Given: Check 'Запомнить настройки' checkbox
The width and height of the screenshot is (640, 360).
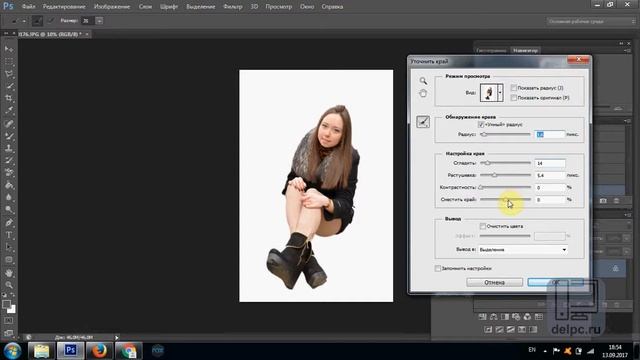Looking at the screenshot, I should click(x=438, y=268).
